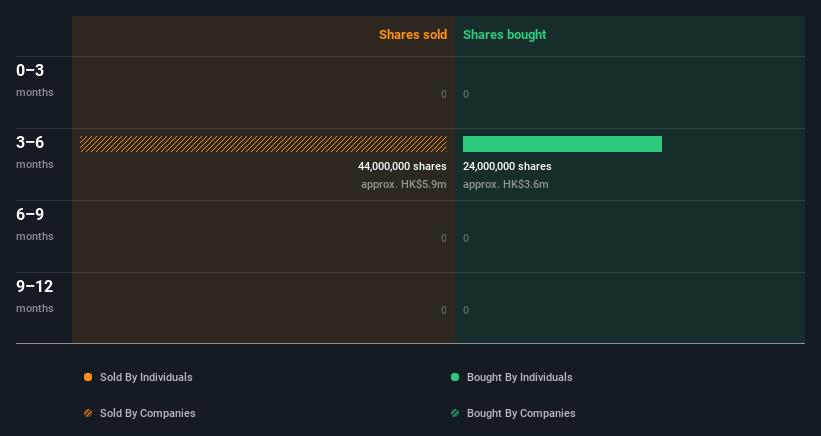Click the bought zero value in 9–12 months row
Image resolution: width=821 pixels, height=436 pixels.
click(466, 310)
